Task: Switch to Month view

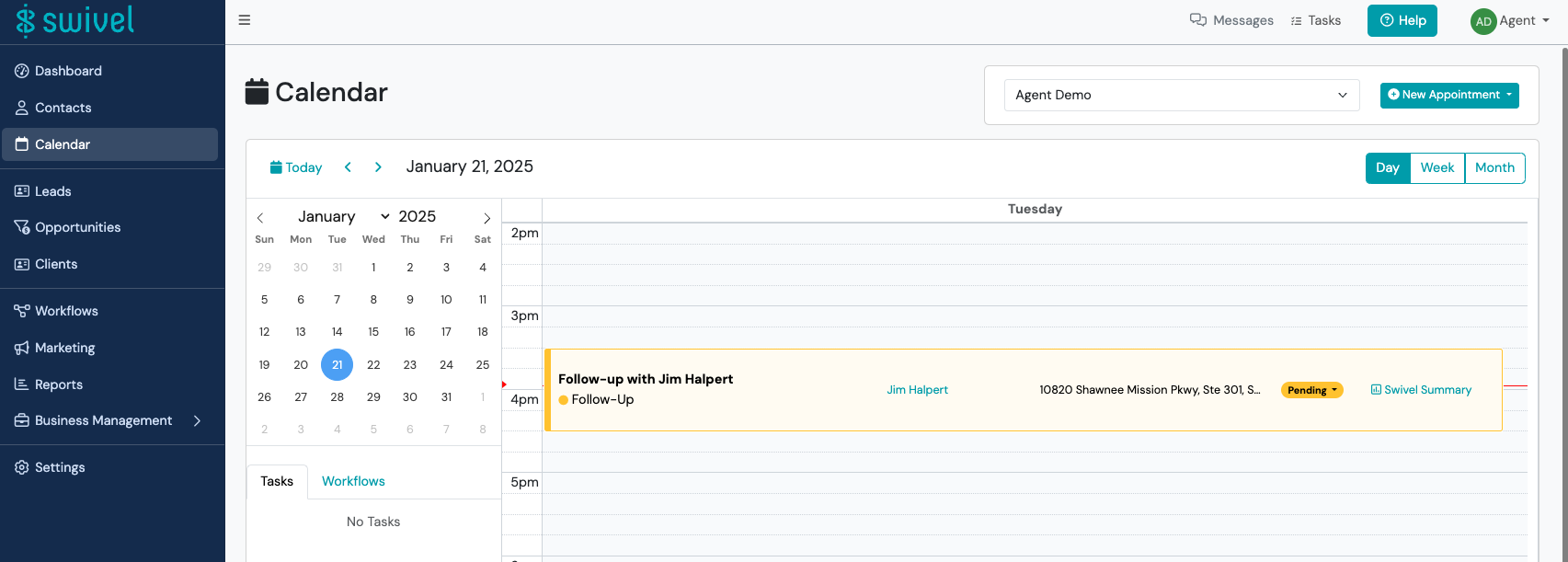Action: (1494, 167)
